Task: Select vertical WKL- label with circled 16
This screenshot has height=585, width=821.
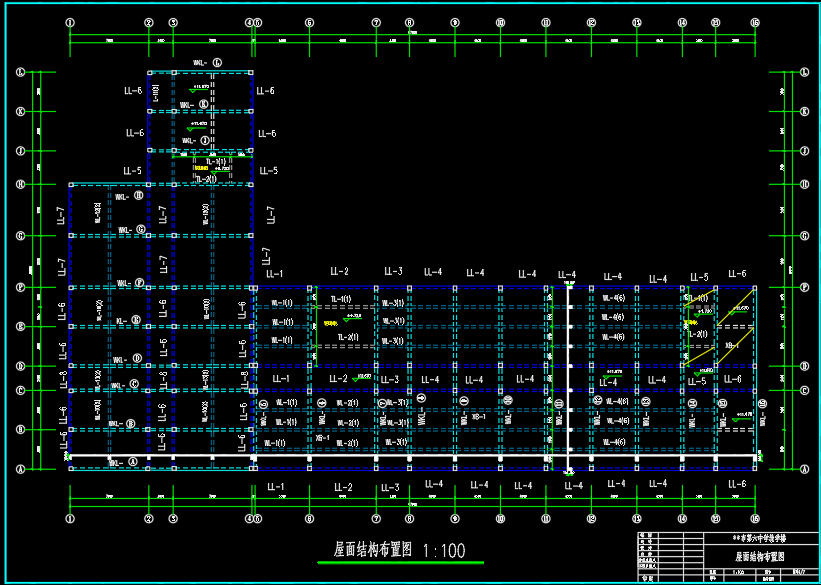Action: tap(762, 413)
